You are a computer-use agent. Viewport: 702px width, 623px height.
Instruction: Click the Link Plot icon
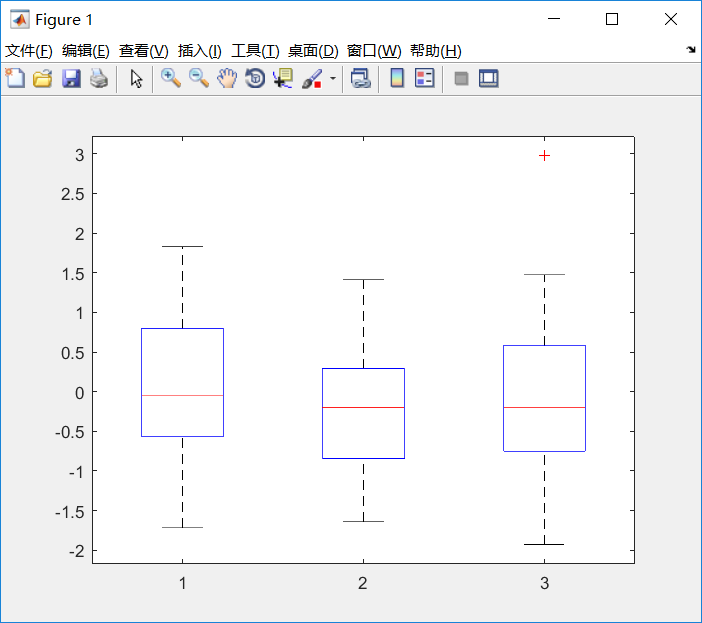pyautogui.click(x=361, y=78)
